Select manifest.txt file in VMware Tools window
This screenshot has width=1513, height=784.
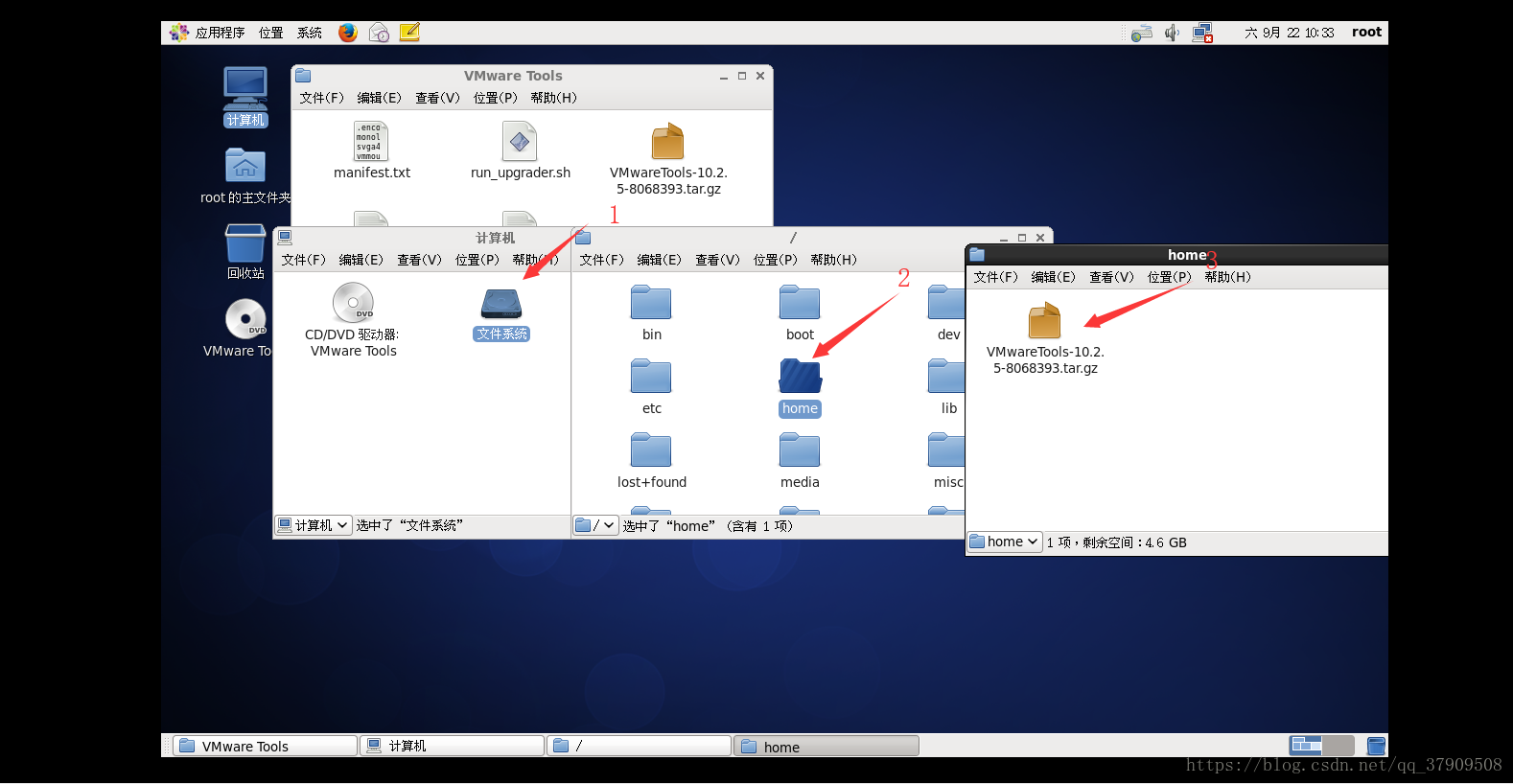[372, 150]
